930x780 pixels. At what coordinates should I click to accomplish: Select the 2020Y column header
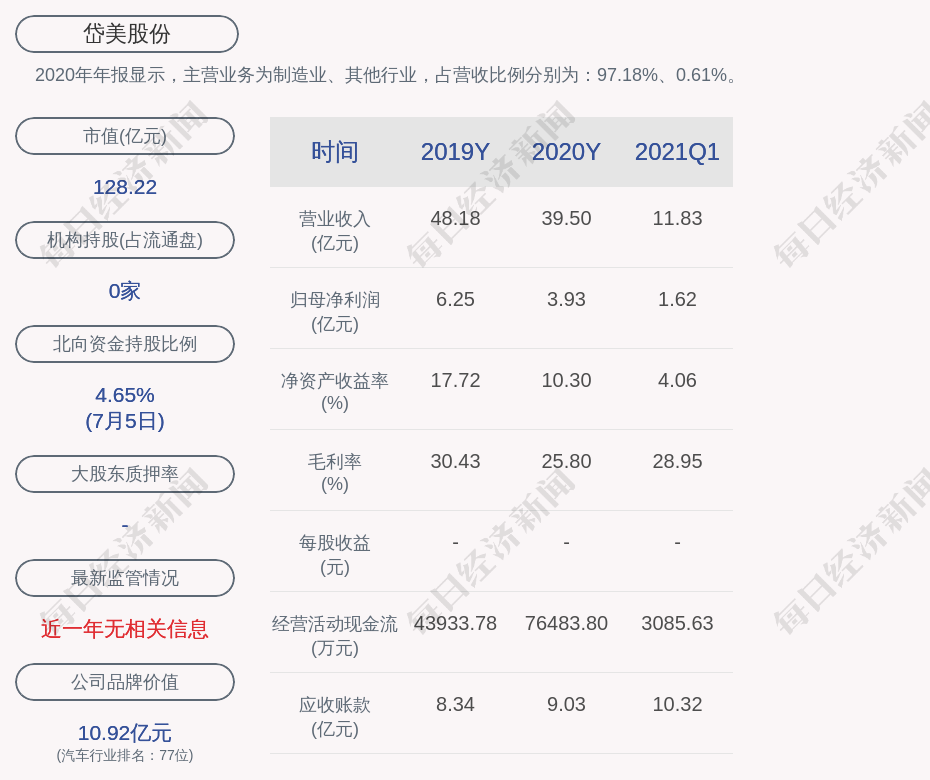click(566, 152)
